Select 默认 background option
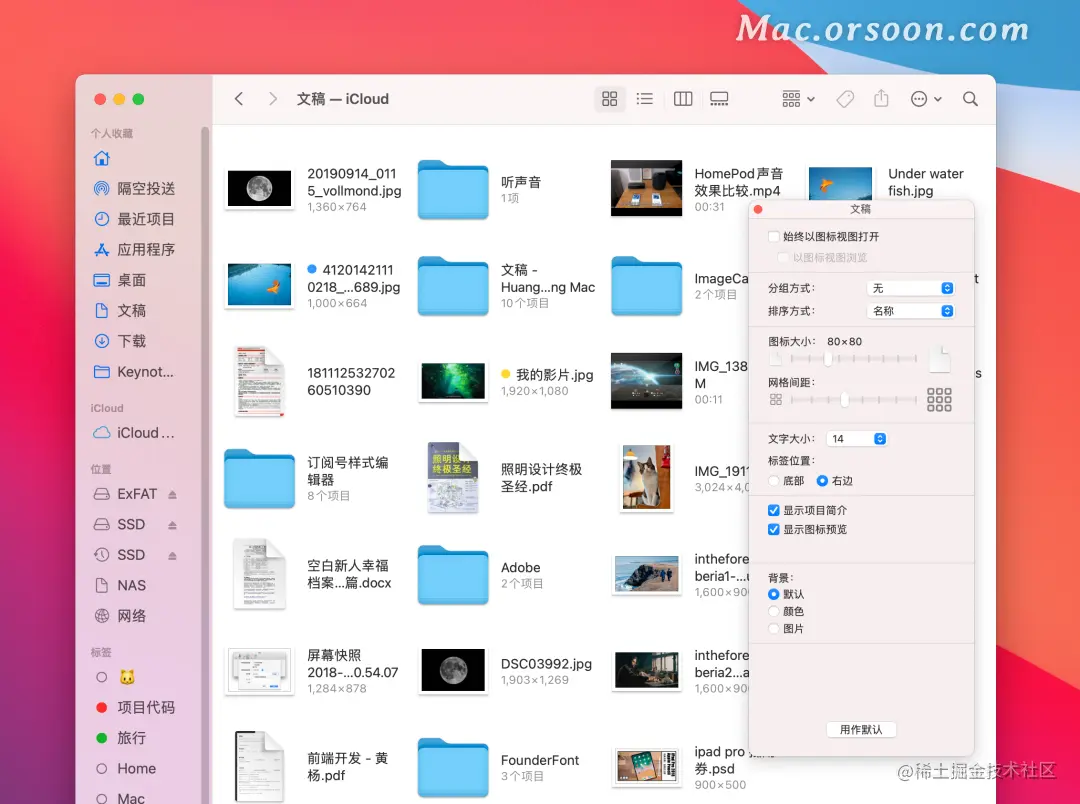Viewport: 1080px width, 804px height. coord(773,594)
